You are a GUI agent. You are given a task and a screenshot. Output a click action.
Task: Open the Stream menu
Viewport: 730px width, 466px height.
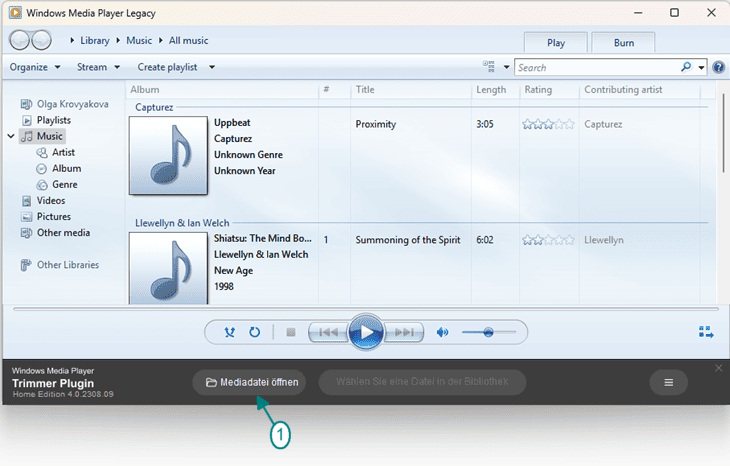tap(98, 67)
